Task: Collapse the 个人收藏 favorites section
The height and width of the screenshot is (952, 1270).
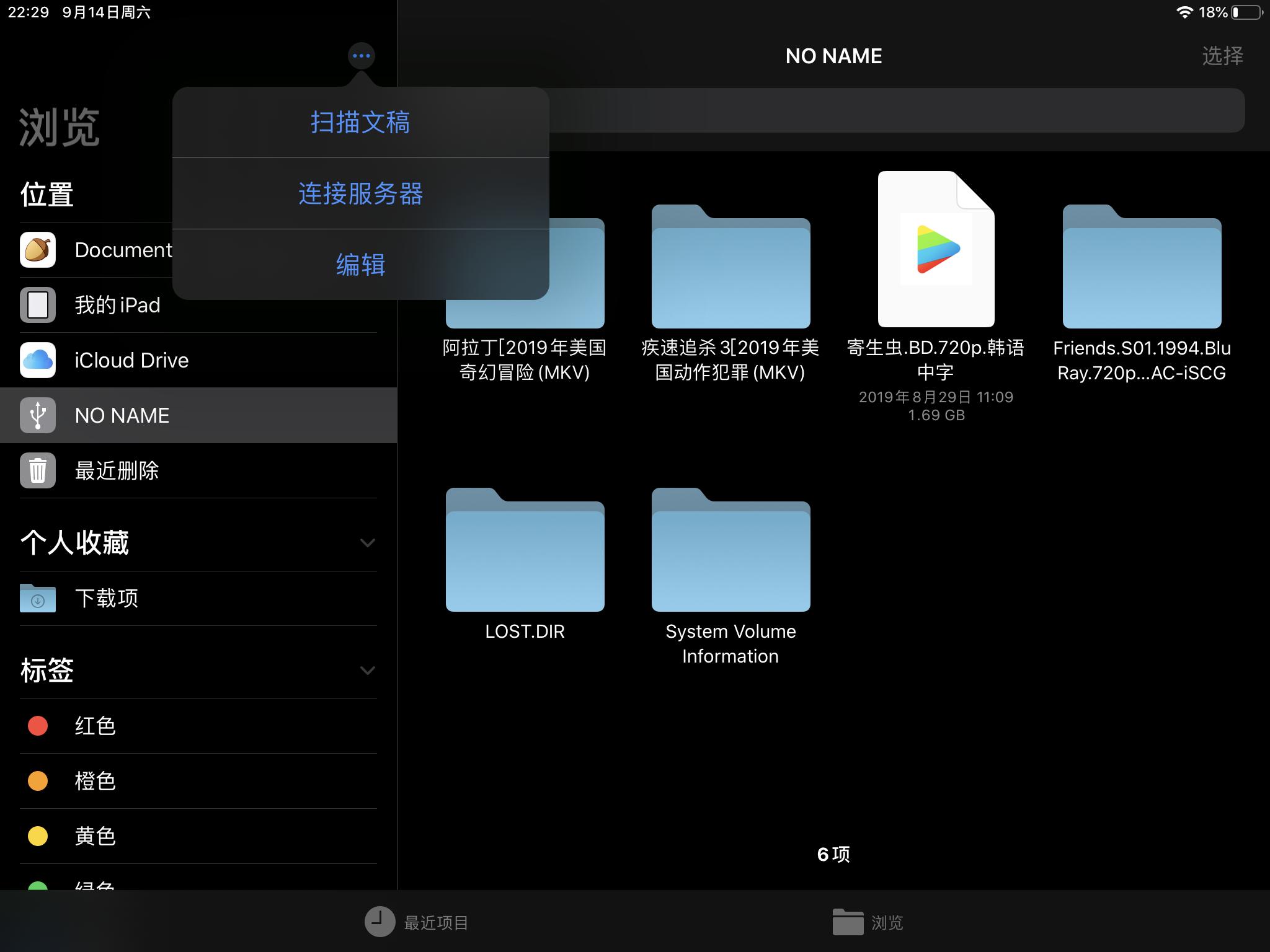Action: 368,542
